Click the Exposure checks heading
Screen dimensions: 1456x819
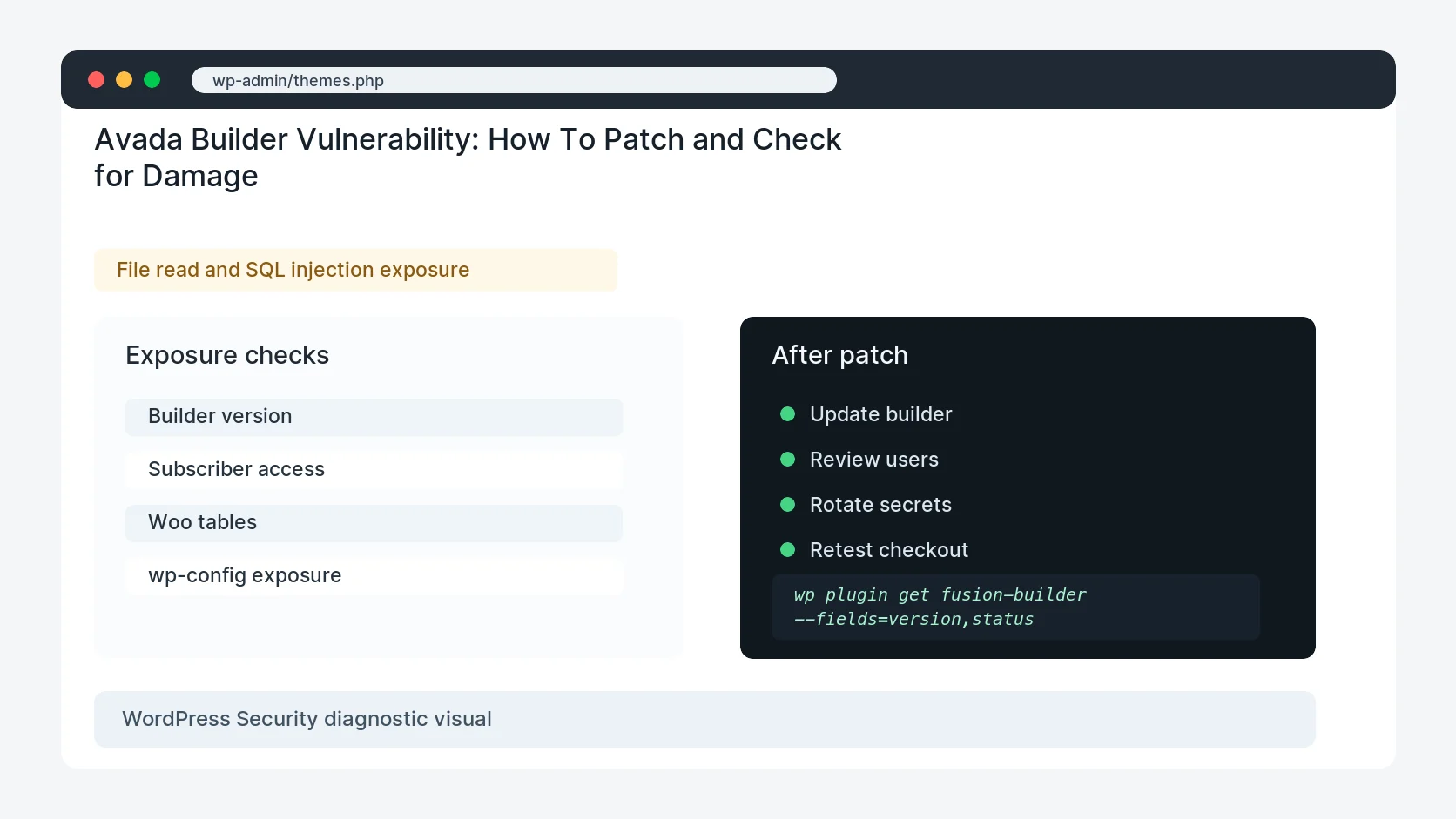pos(227,355)
